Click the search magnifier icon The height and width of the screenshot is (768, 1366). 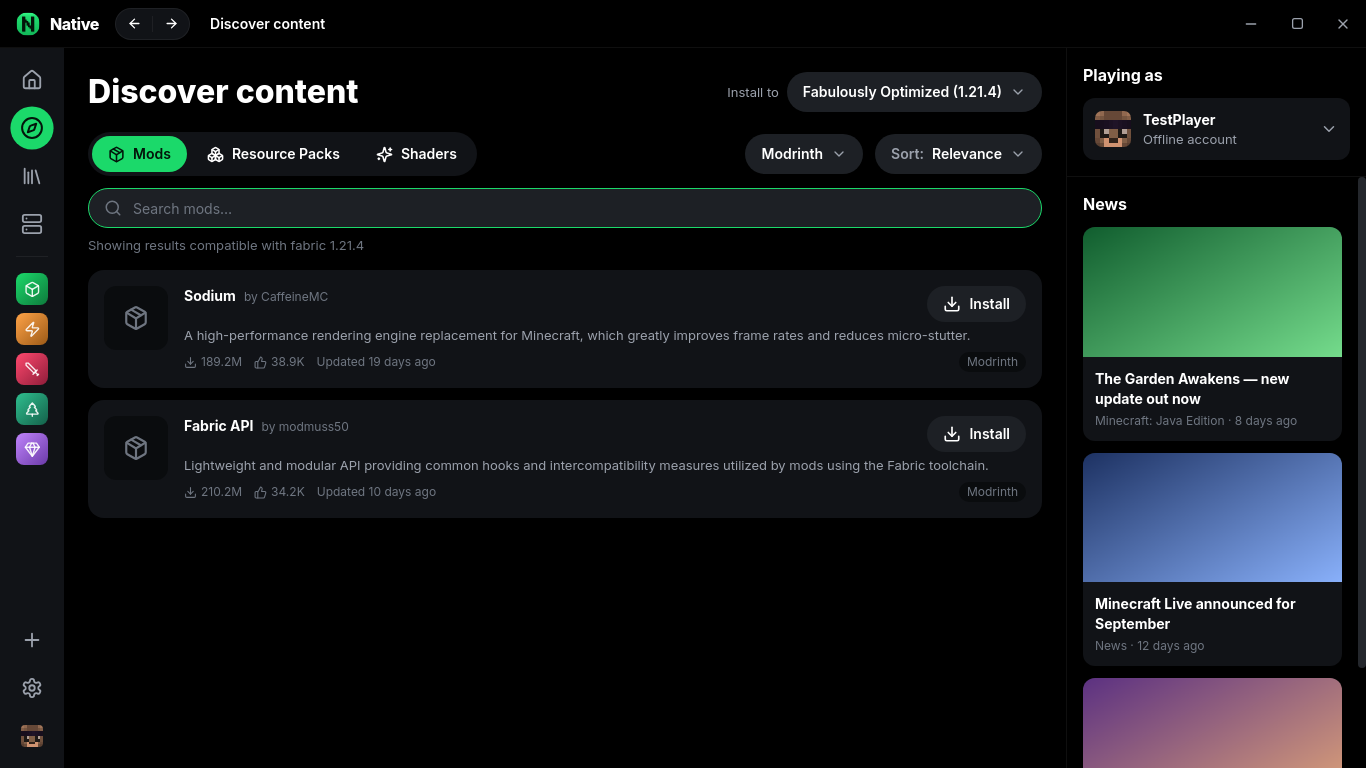[x=113, y=208]
